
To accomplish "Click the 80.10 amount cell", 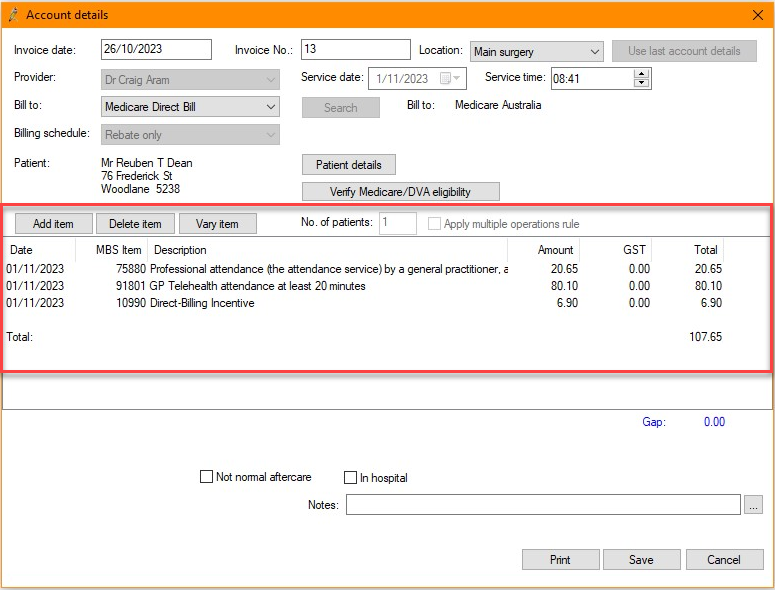I will [x=564, y=286].
